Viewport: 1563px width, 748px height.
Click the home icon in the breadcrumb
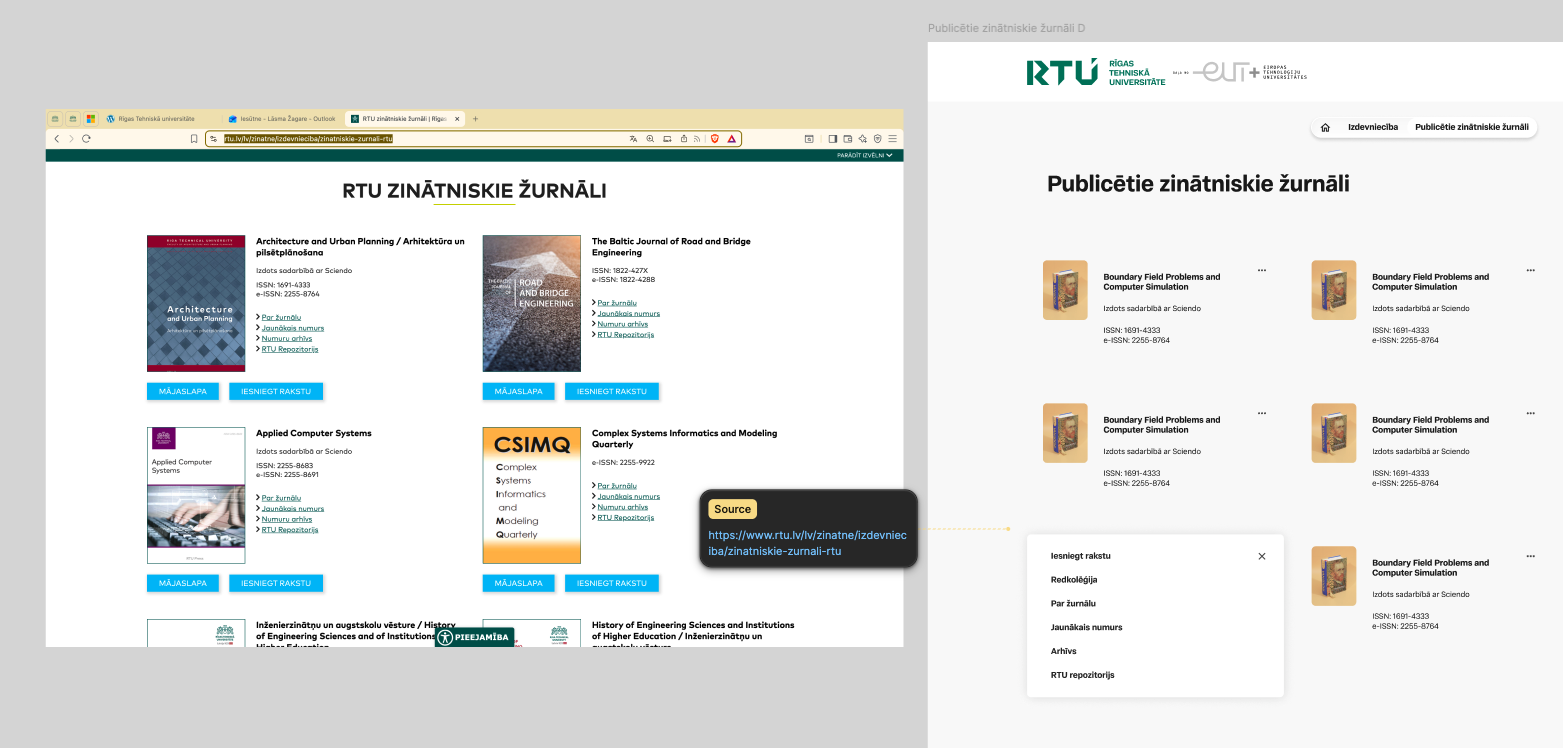click(x=1325, y=128)
